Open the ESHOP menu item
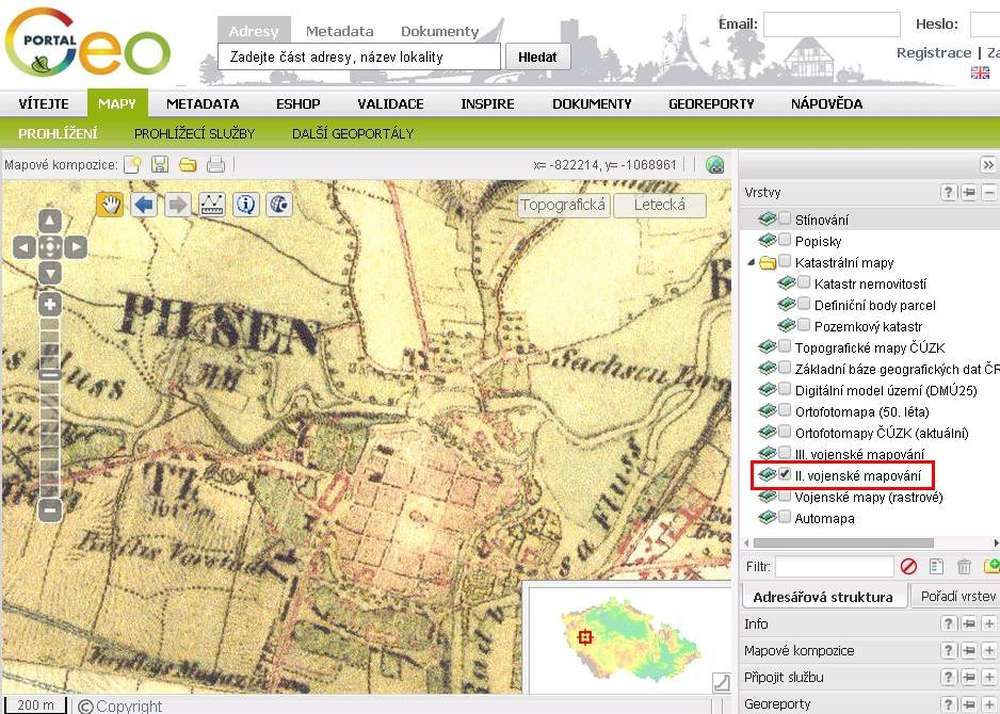This screenshot has height=714, width=1000. (x=298, y=104)
